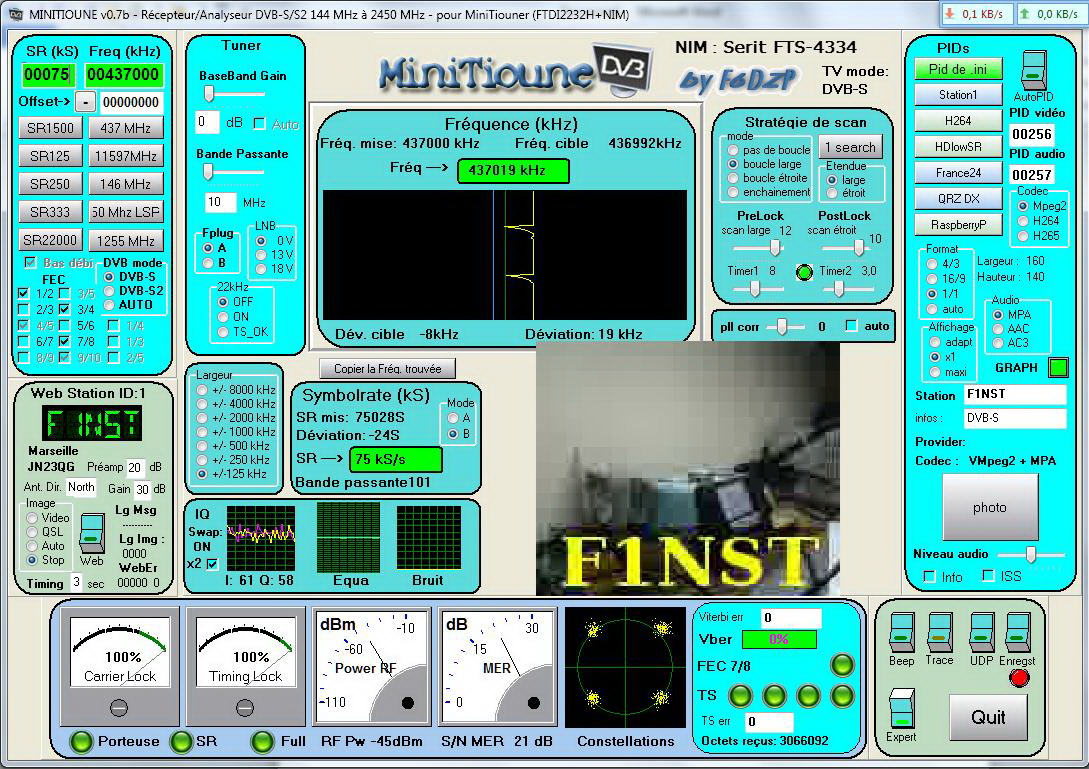This screenshot has height=769, width=1089.
Task: Click the FEC 7/8 green LED
Action: click(842, 665)
